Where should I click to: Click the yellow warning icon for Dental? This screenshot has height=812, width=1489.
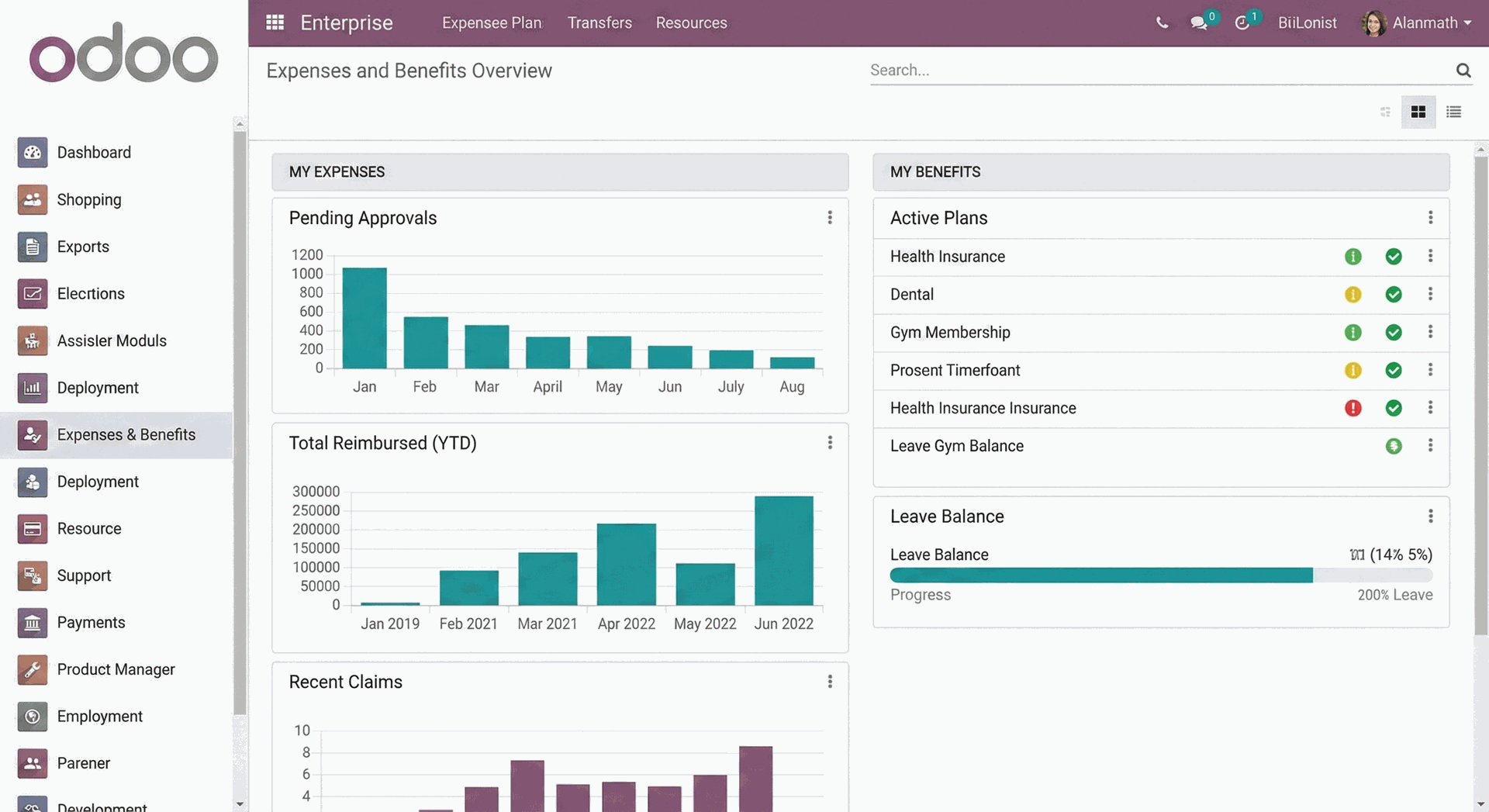(x=1353, y=295)
